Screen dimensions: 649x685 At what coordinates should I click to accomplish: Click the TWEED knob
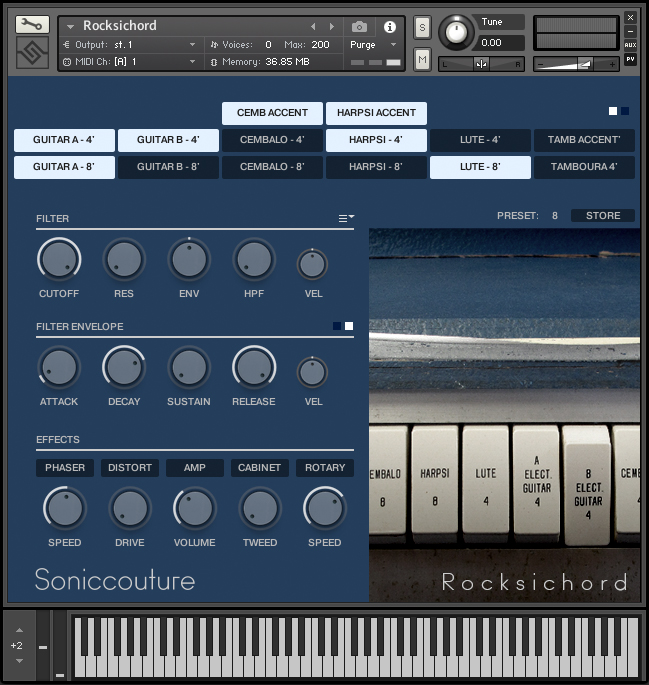[x=260, y=509]
